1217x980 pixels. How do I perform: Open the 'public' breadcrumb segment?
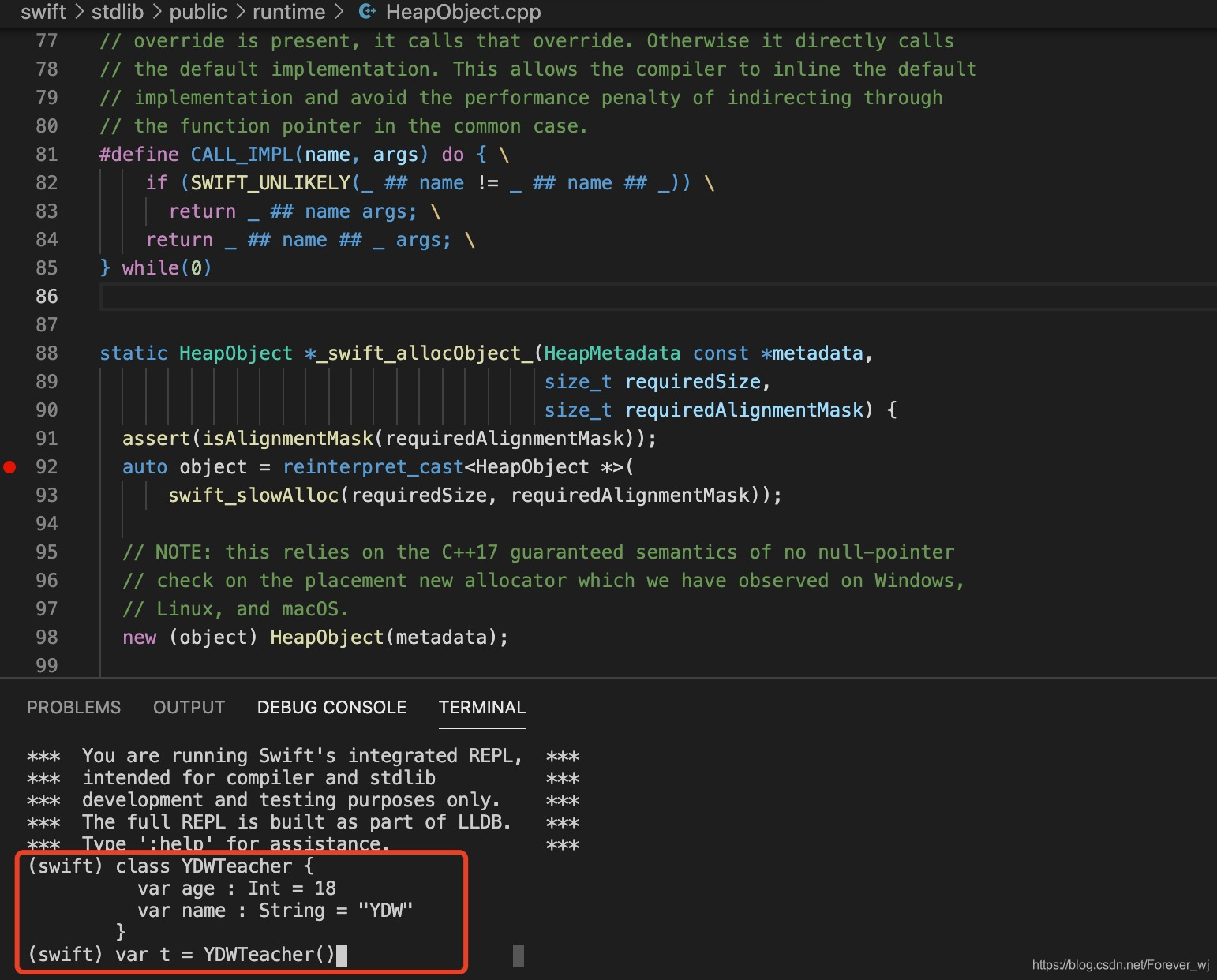click(x=198, y=12)
